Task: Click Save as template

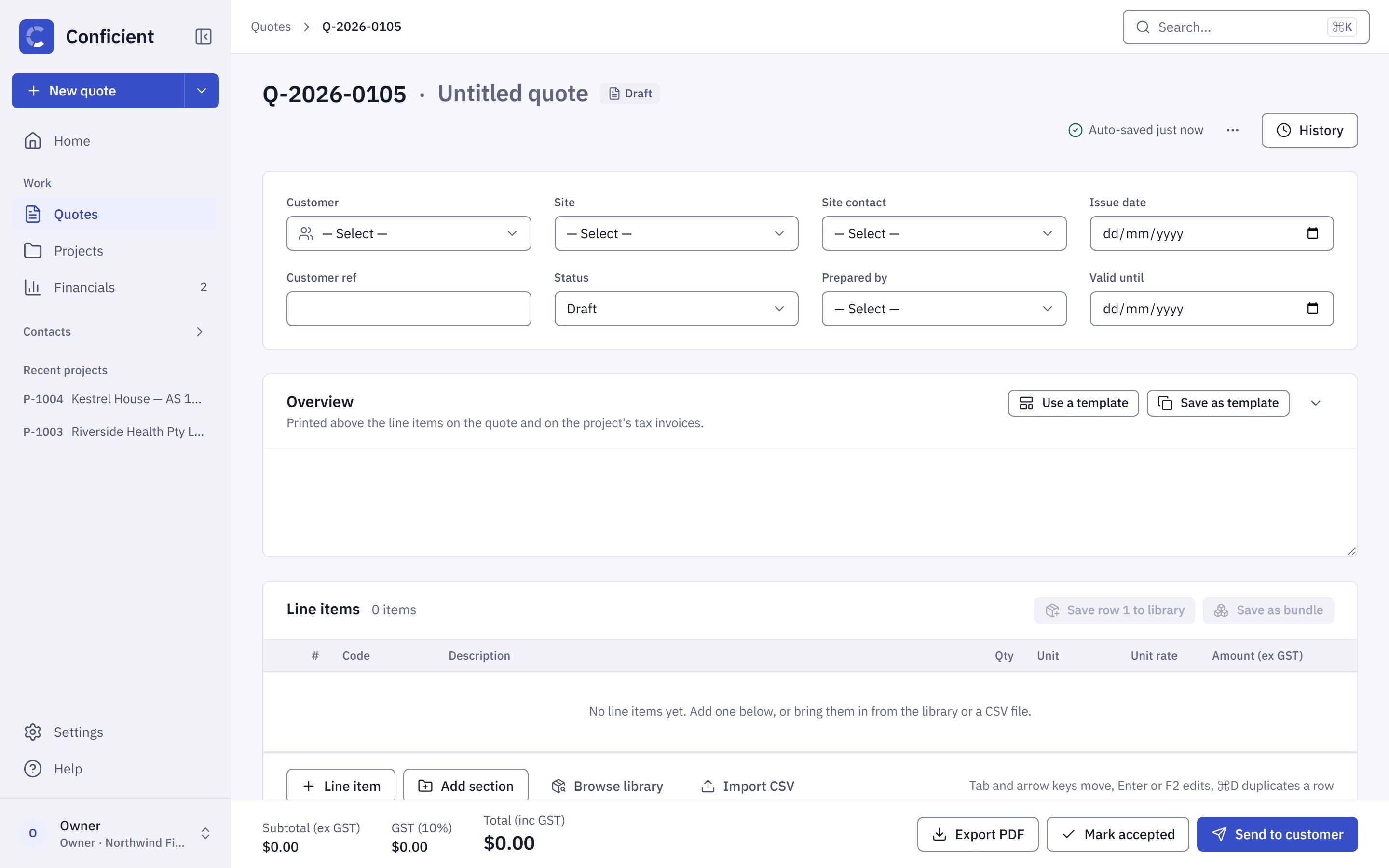Action: tap(1217, 403)
